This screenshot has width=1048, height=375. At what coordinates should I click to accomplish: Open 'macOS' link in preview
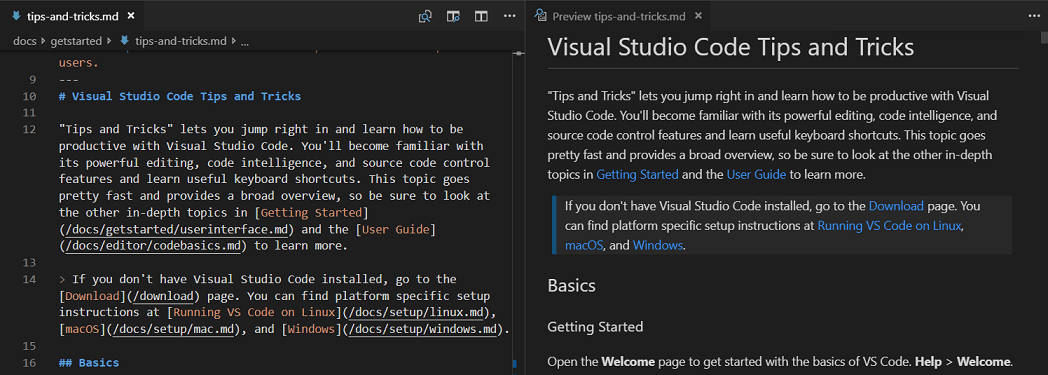click(x=585, y=245)
